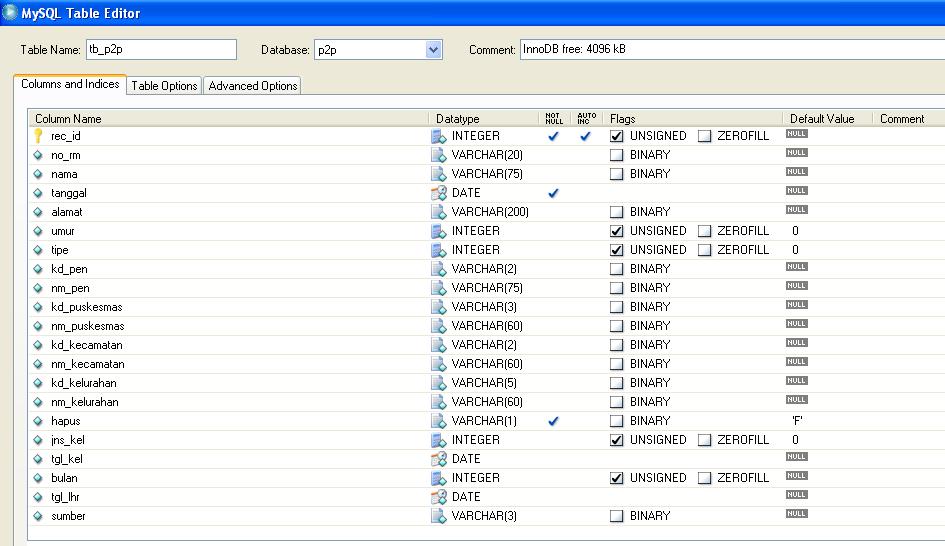
Task: Click the diamond column icon beside sumber
Action: click(x=38, y=516)
